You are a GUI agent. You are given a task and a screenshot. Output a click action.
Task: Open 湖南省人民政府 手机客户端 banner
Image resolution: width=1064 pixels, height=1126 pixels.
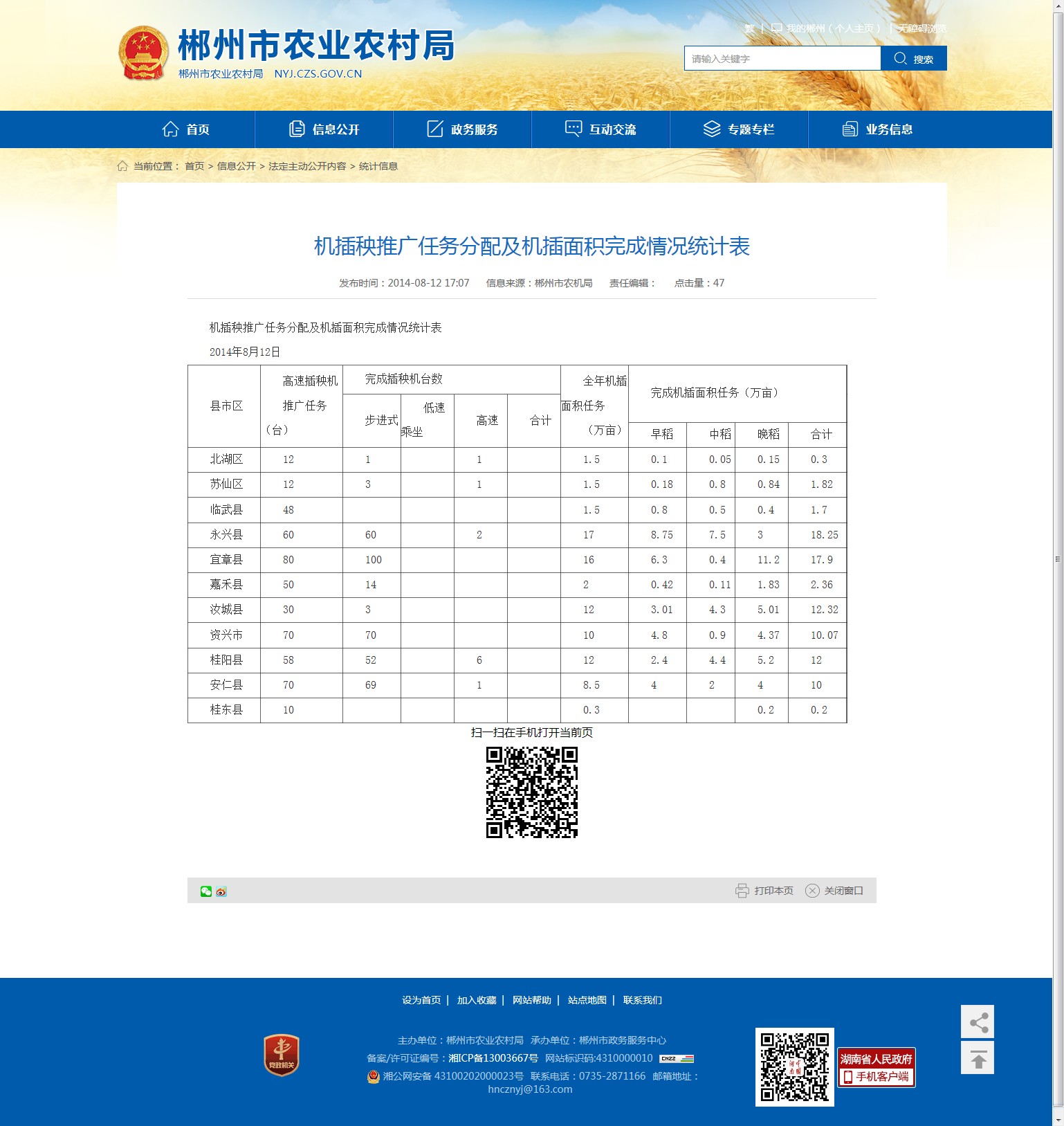(877, 1067)
